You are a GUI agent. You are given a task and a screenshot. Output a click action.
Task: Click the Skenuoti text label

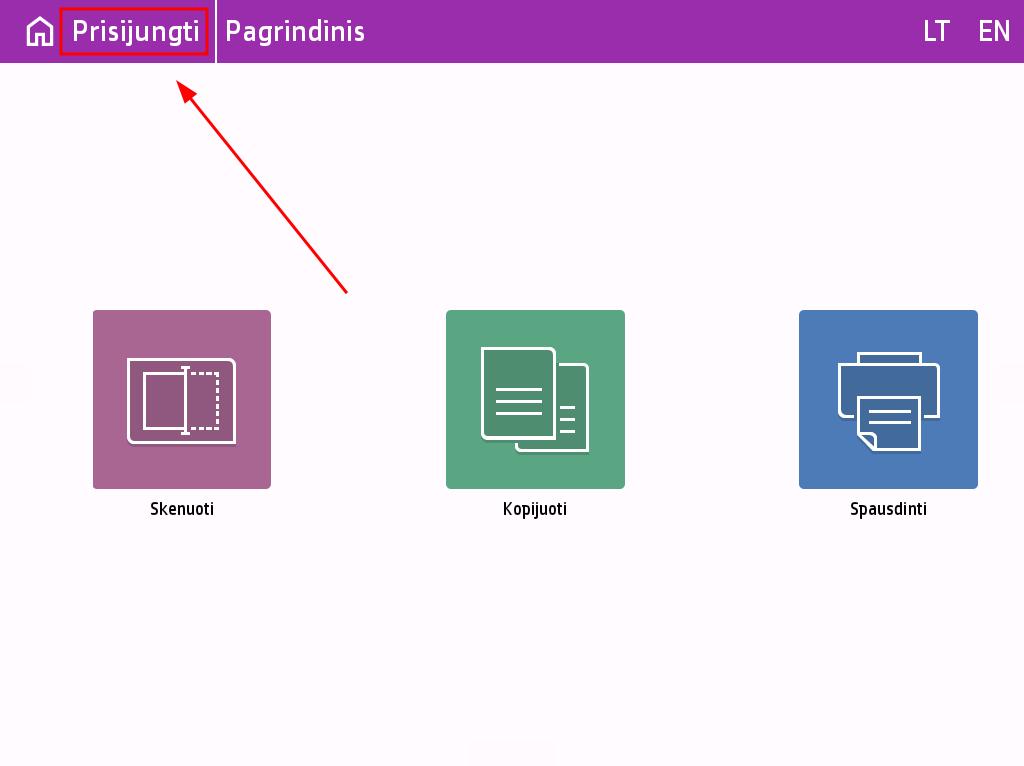click(x=182, y=509)
